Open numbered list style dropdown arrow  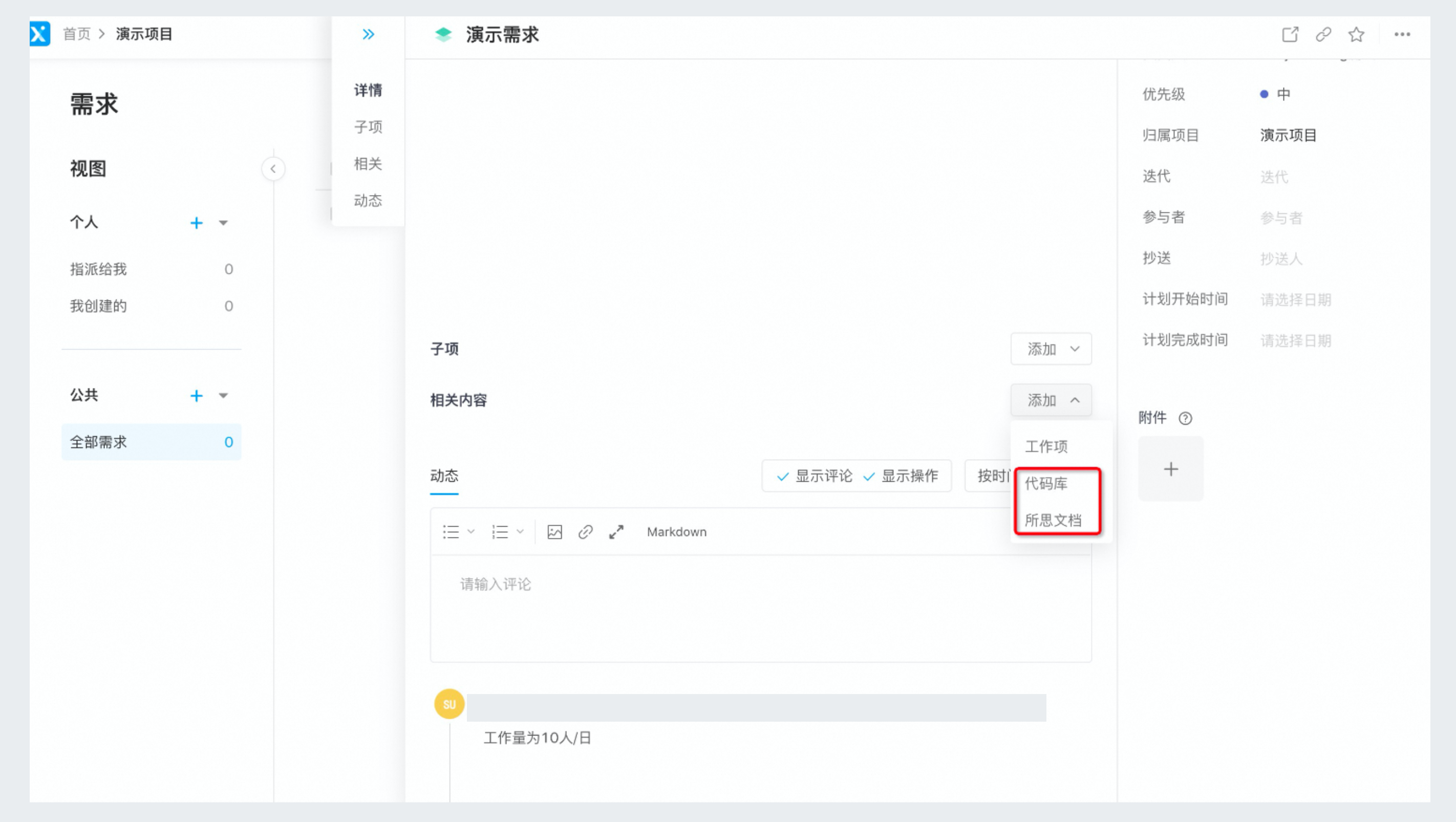point(520,532)
